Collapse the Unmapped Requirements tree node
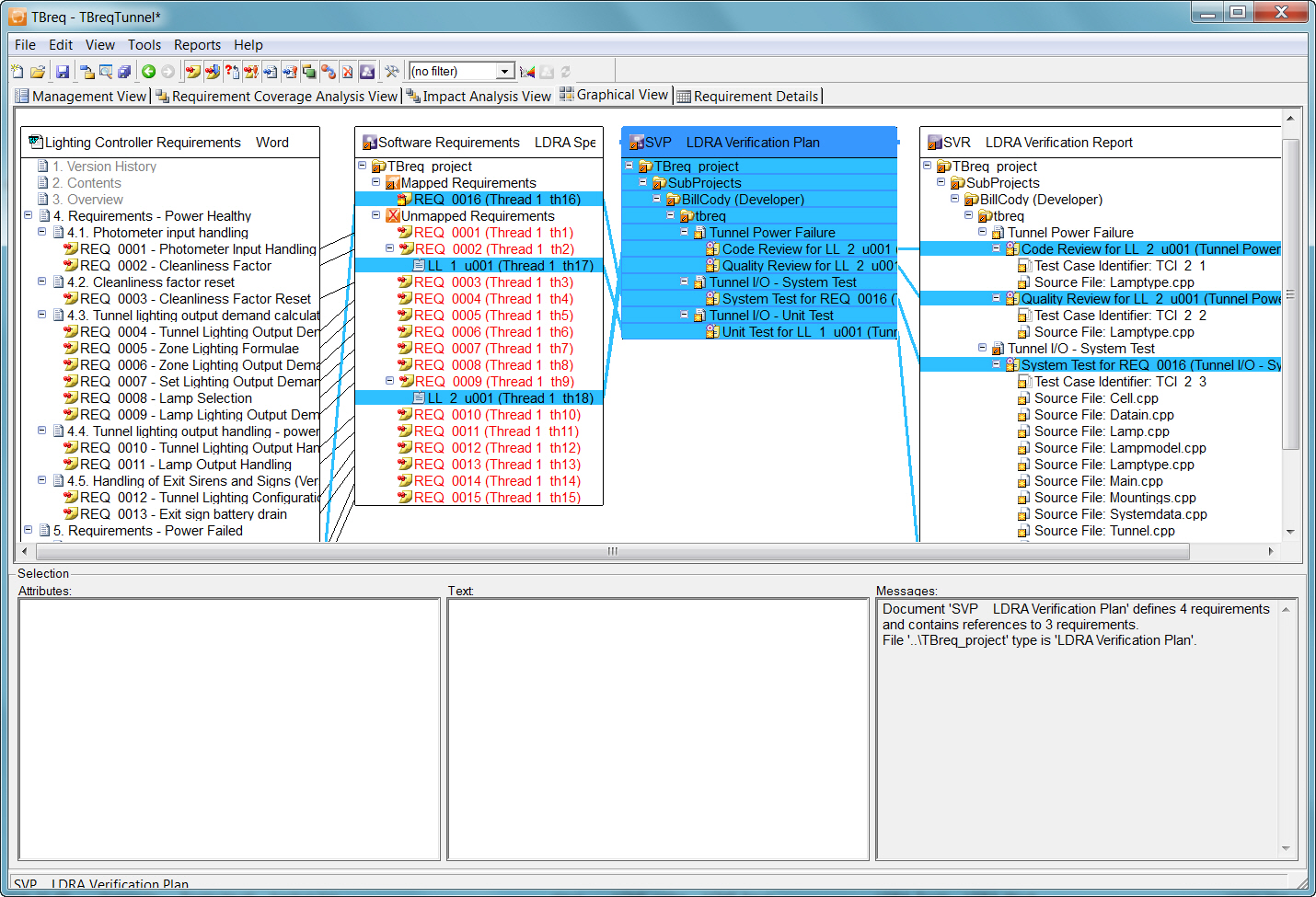1316x897 pixels. point(375,215)
